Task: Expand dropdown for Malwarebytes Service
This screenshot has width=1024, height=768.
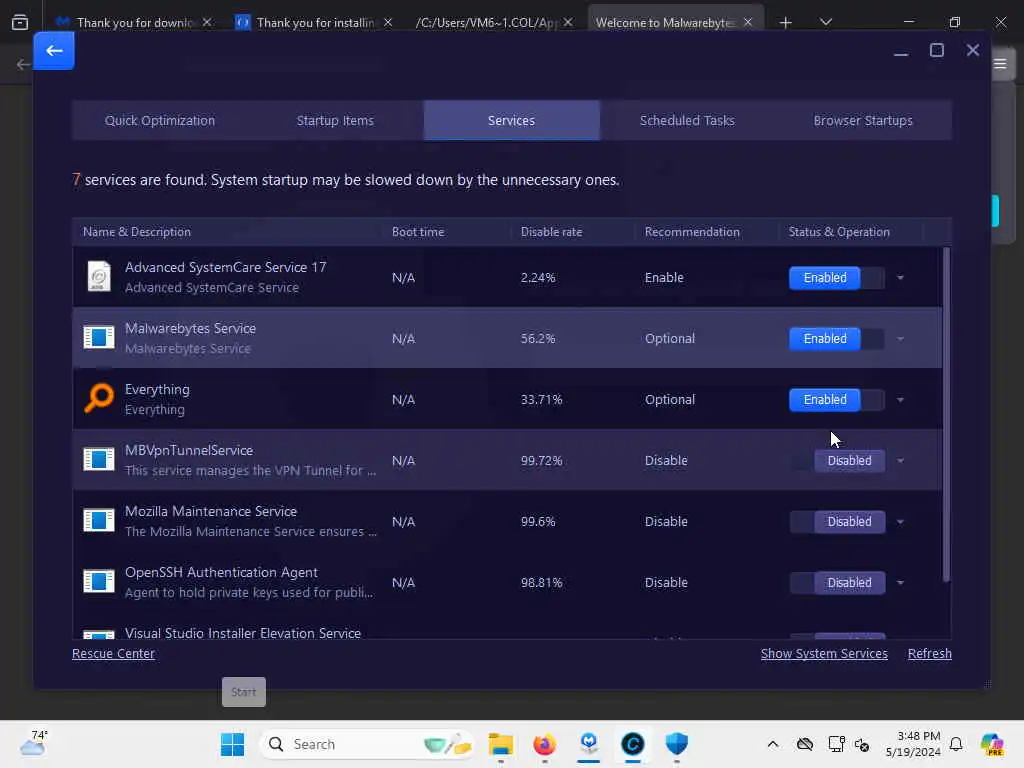Action: coord(901,338)
